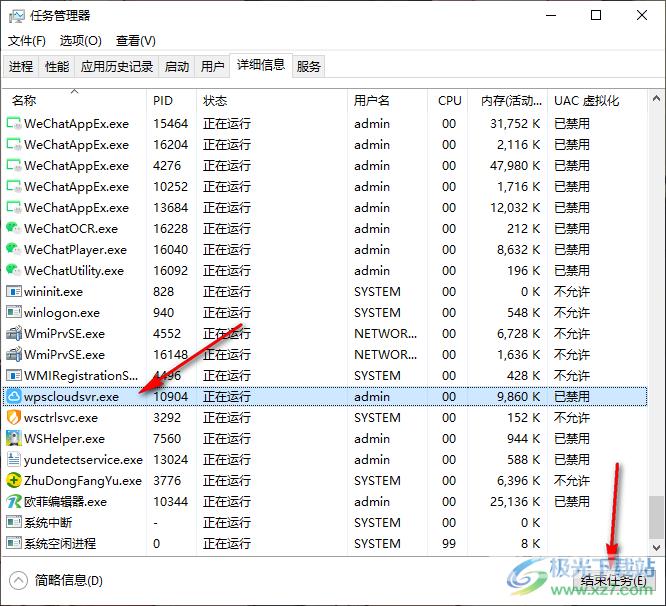
Task: Click the 系统空闲进程 process icon
Action: (14, 544)
